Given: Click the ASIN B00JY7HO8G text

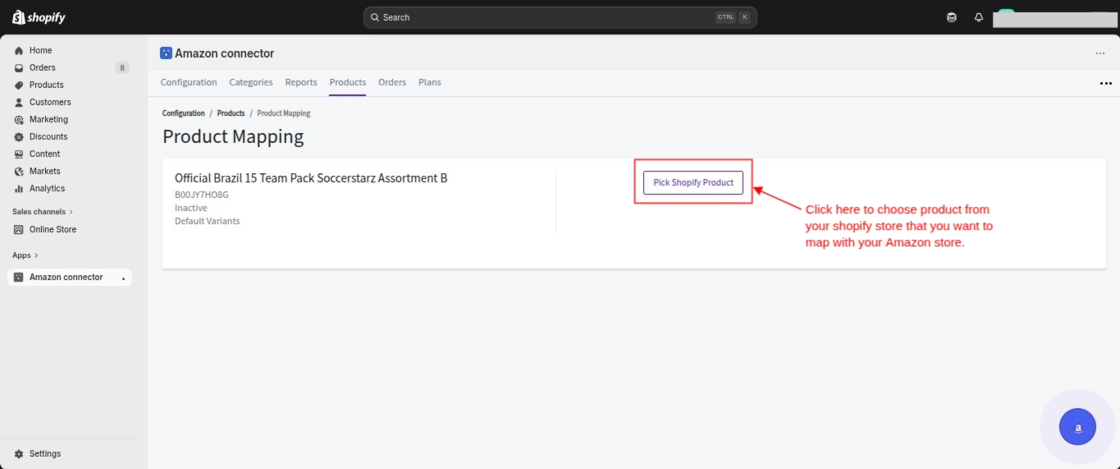Looking at the screenshot, I should [x=201, y=194].
